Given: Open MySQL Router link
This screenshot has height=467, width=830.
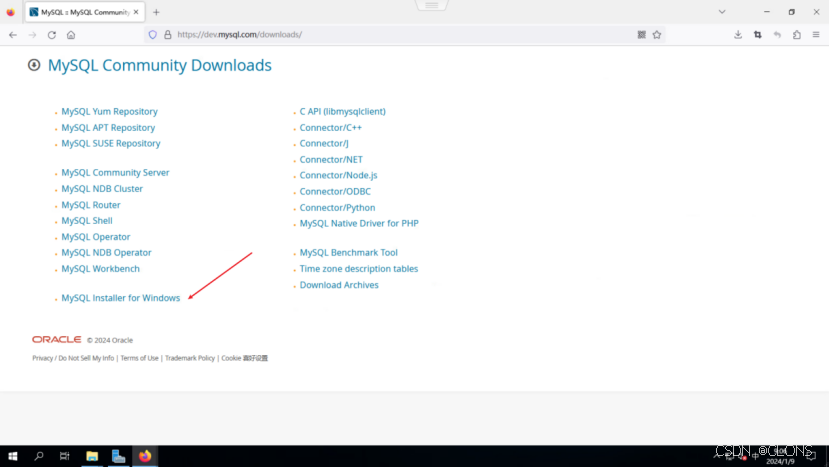Looking at the screenshot, I should 91,205.
